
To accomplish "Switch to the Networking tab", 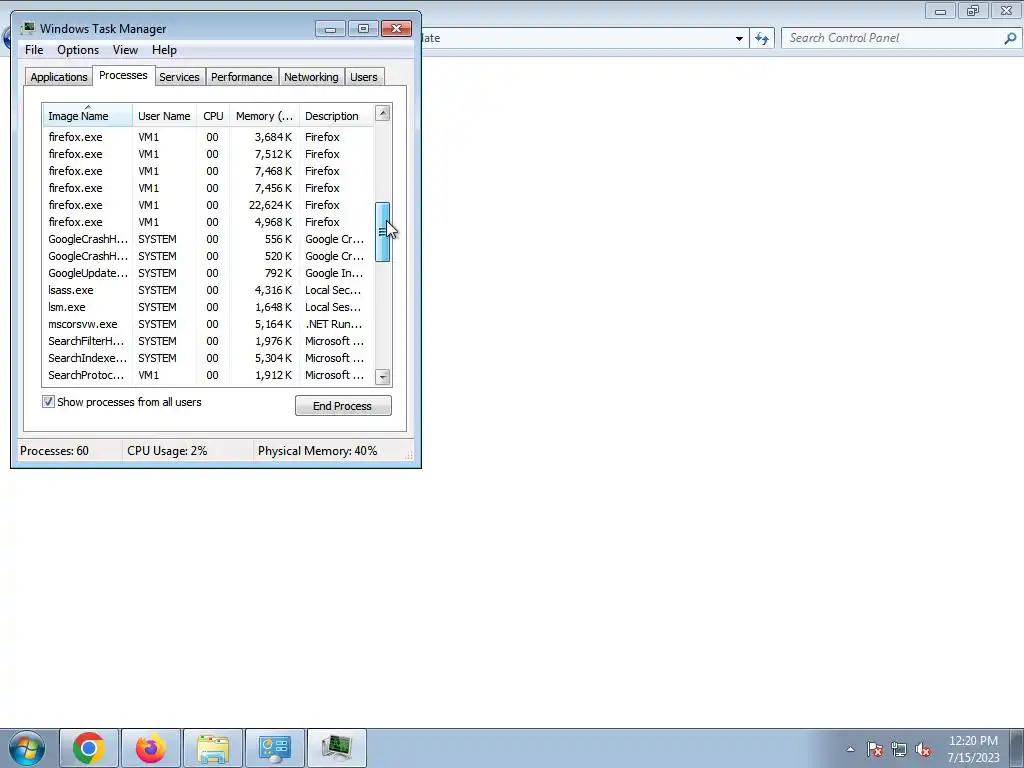I will (311, 77).
